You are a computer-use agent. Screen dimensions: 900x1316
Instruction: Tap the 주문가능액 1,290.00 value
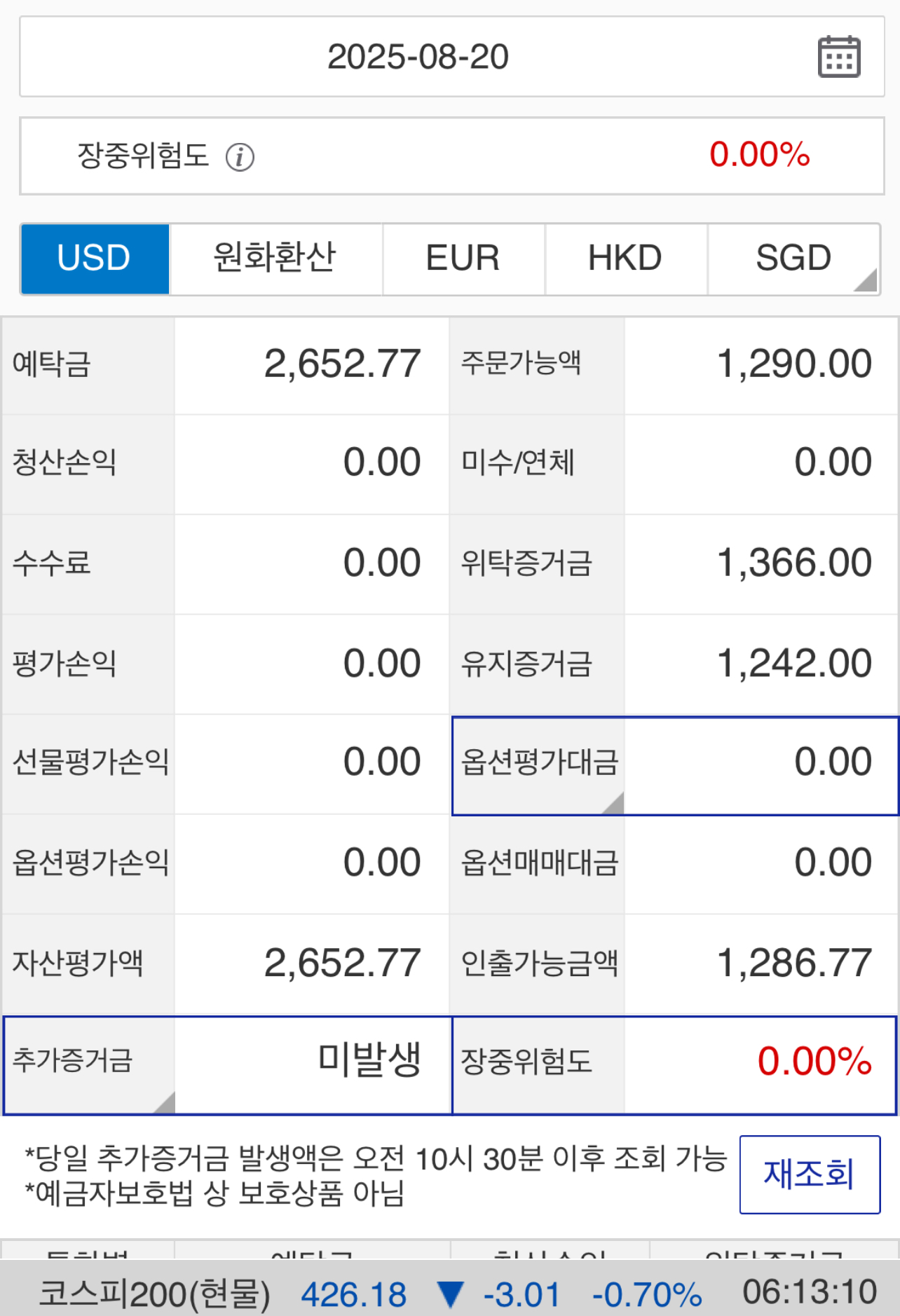tap(794, 364)
